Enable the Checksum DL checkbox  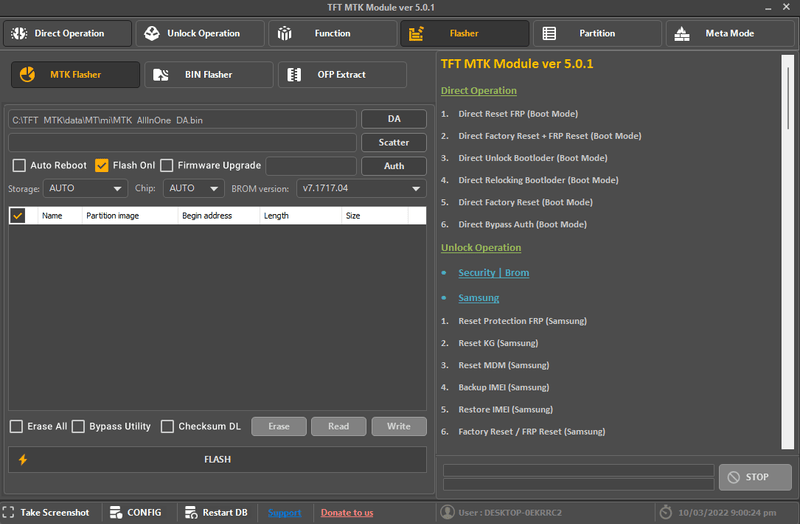coord(167,426)
